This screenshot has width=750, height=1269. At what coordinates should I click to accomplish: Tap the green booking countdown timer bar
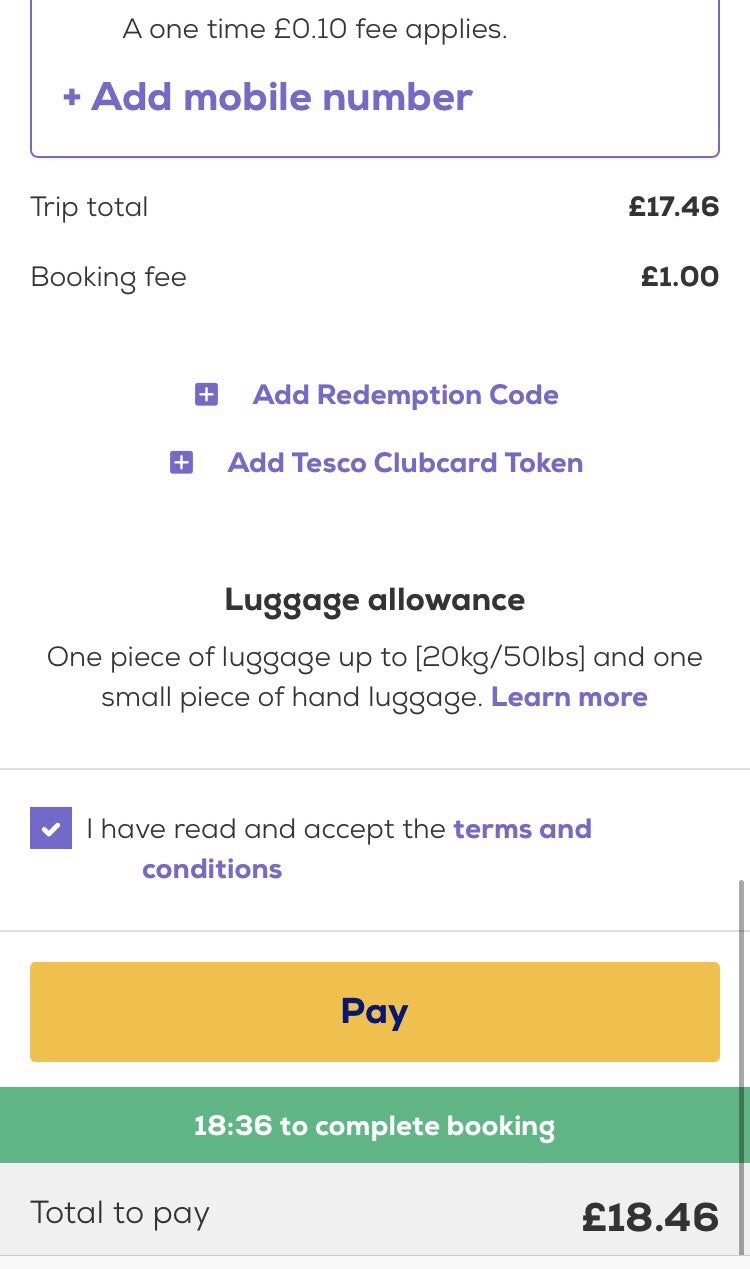[375, 1125]
